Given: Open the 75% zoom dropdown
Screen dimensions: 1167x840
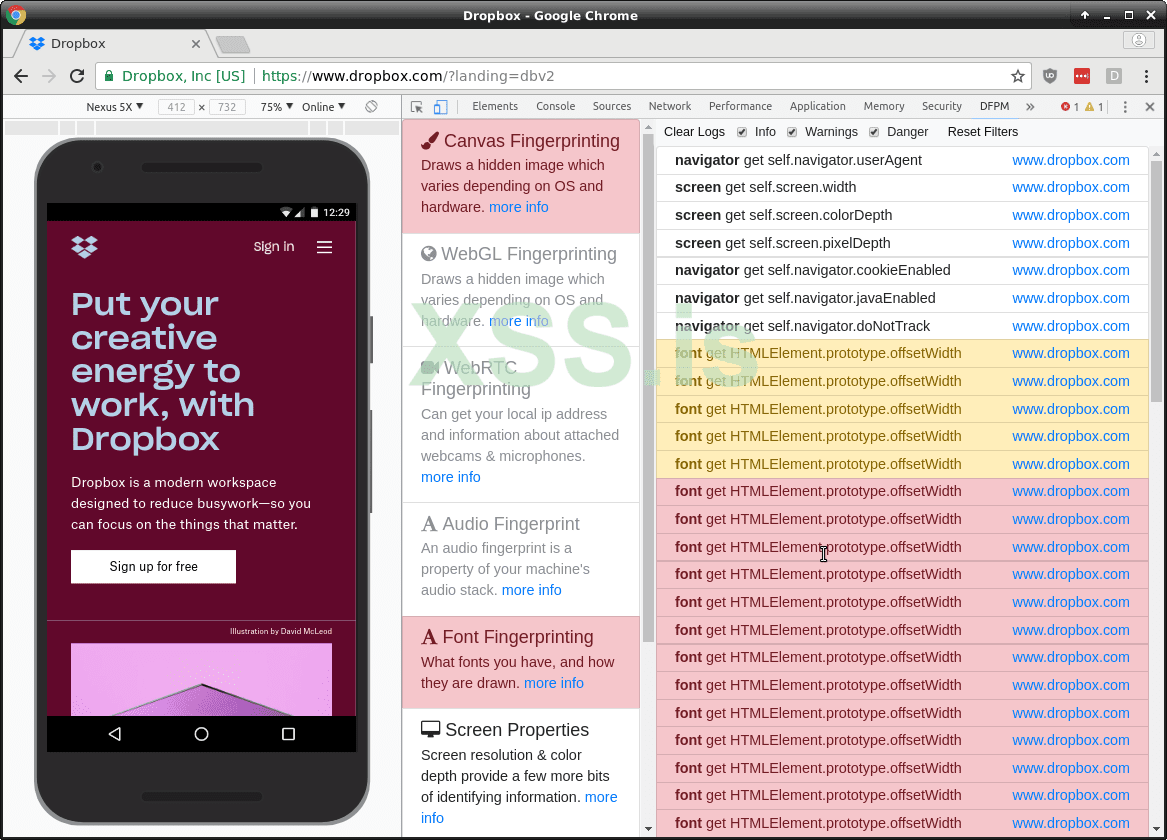Looking at the screenshot, I should click(x=276, y=106).
